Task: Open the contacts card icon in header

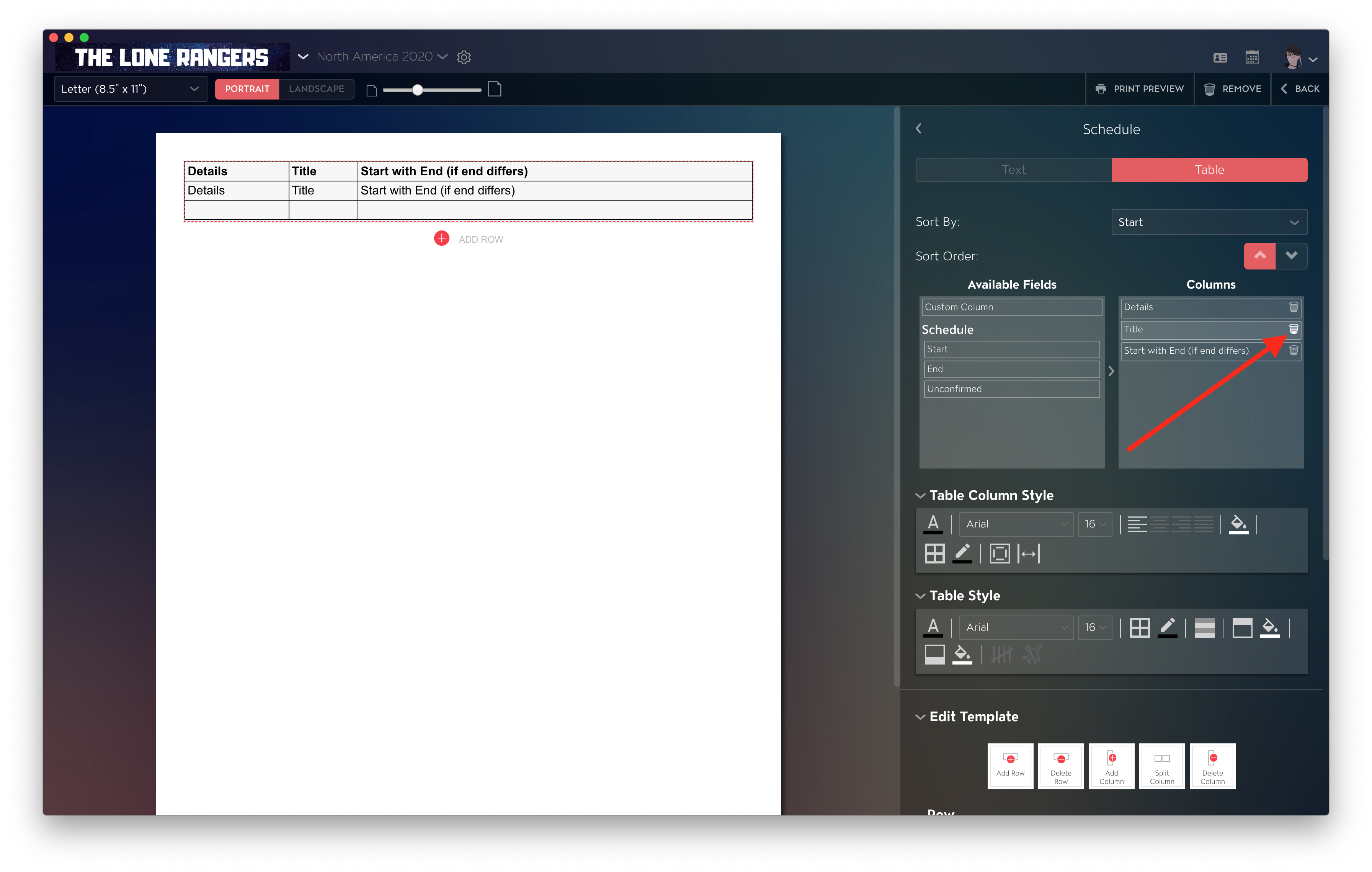Action: click(1220, 57)
